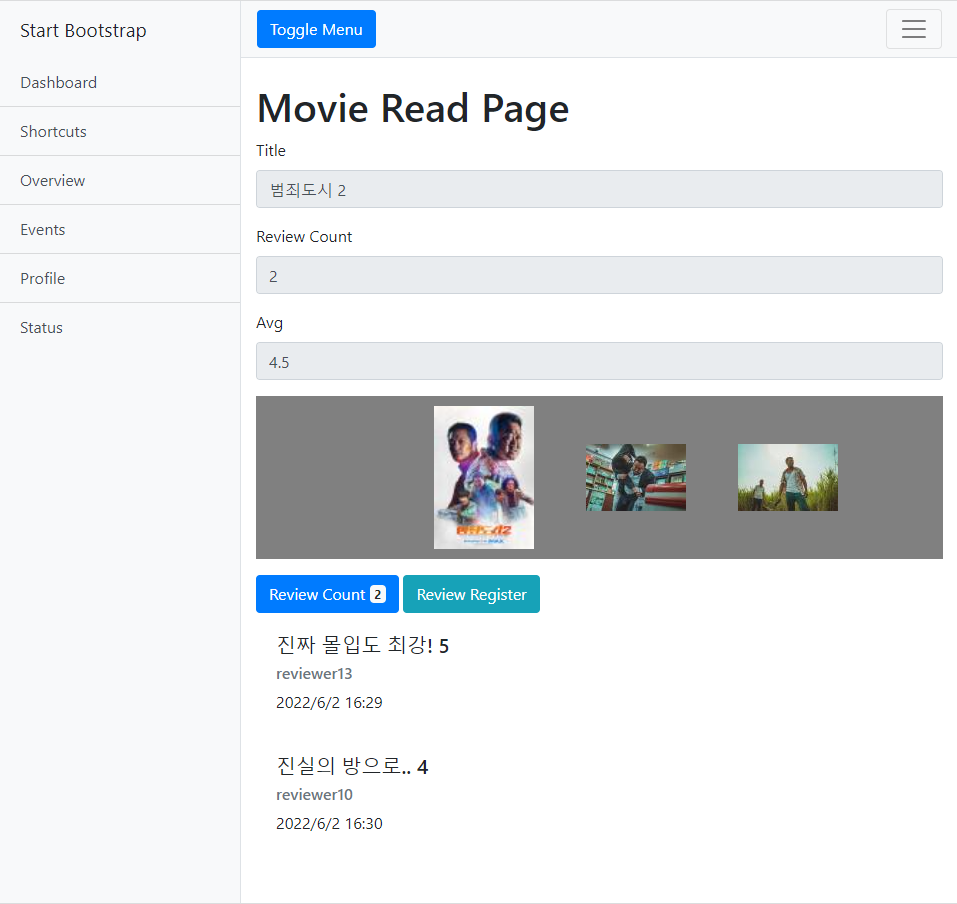Click inside the Title input field
Image resolution: width=957 pixels, height=904 pixels.
599,189
